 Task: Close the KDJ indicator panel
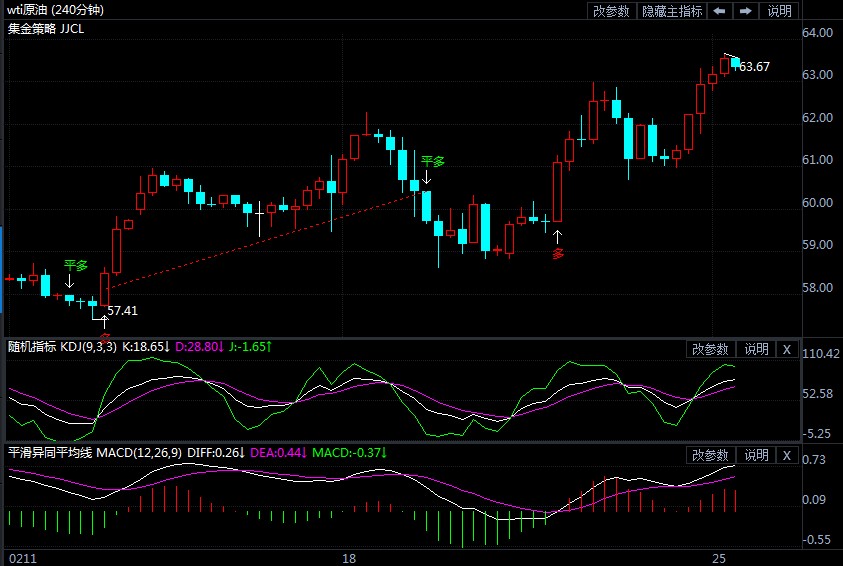[x=787, y=349]
